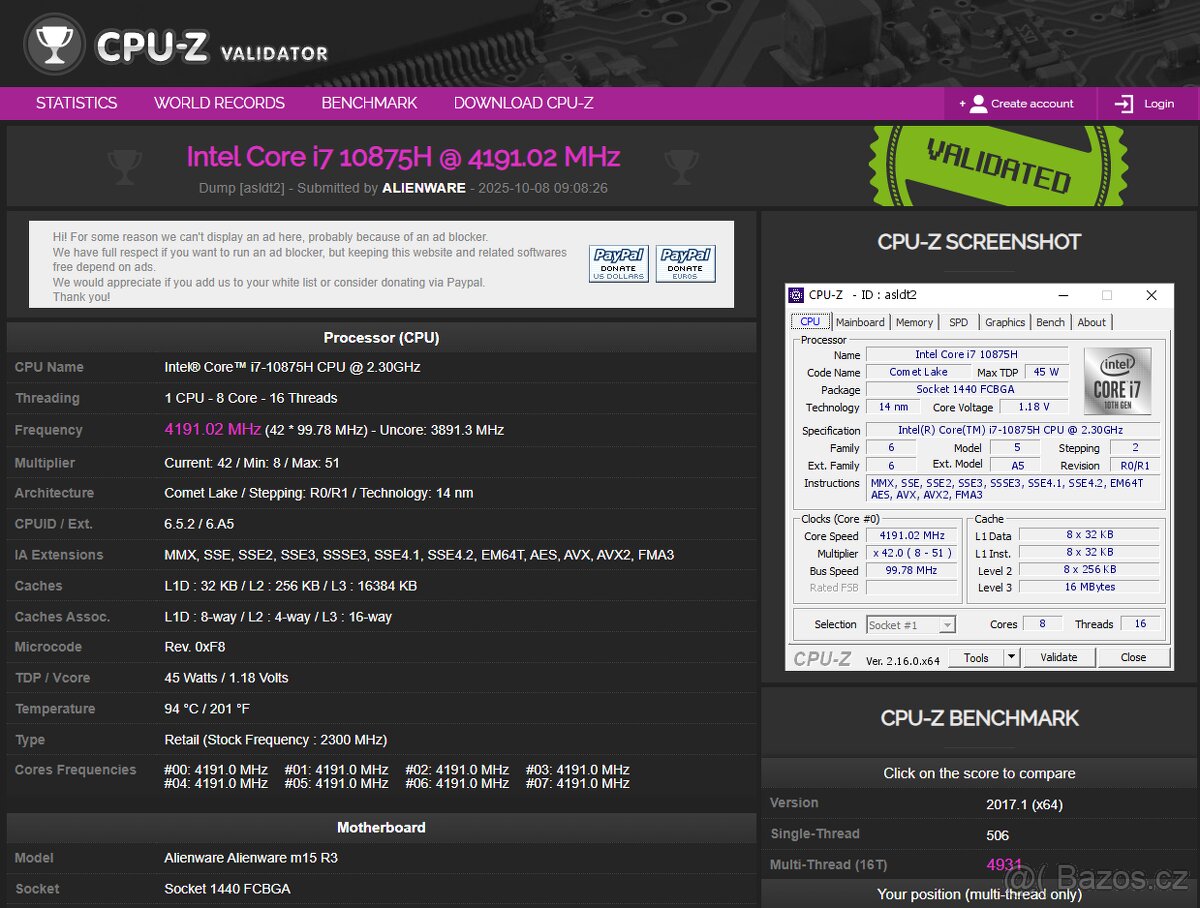Screen dimensions: 1200x908
Task: Open the Socket #1 selection dropdown
Action: [909, 624]
